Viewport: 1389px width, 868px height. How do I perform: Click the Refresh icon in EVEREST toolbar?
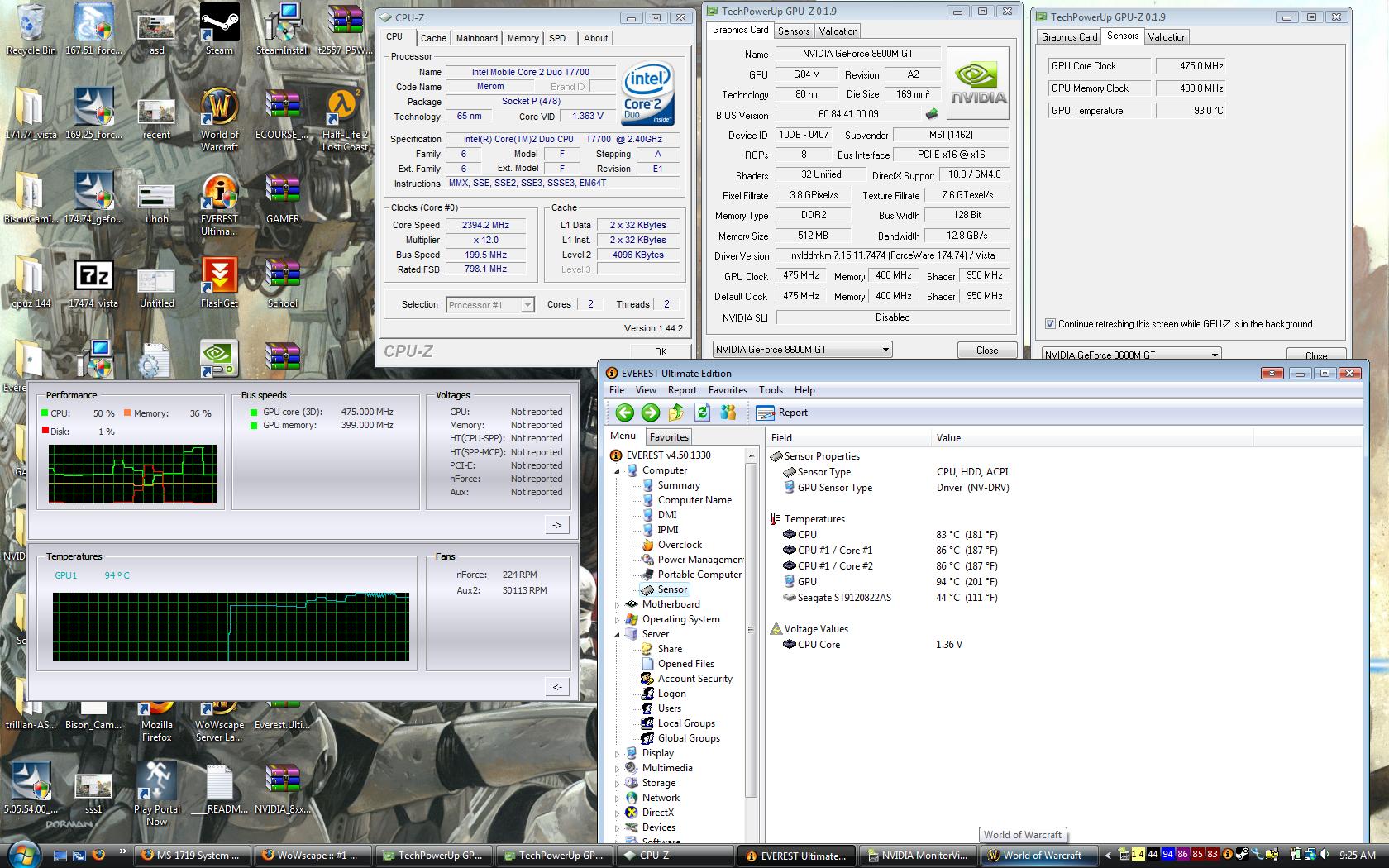pos(702,413)
